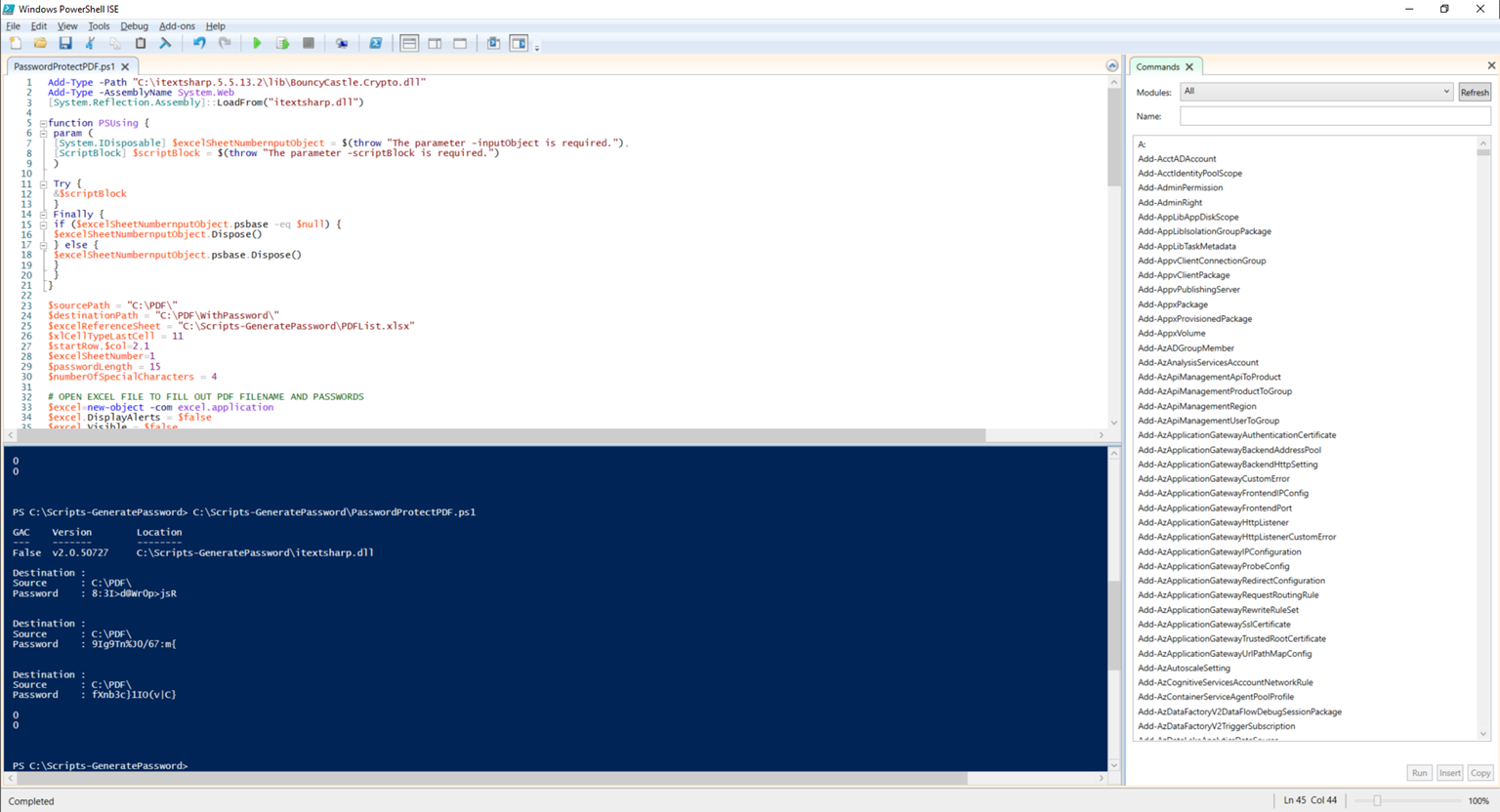This screenshot has width=1500, height=812.
Task: Collapse the function PSUsing block at line 5
Action: click(x=43, y=123)
